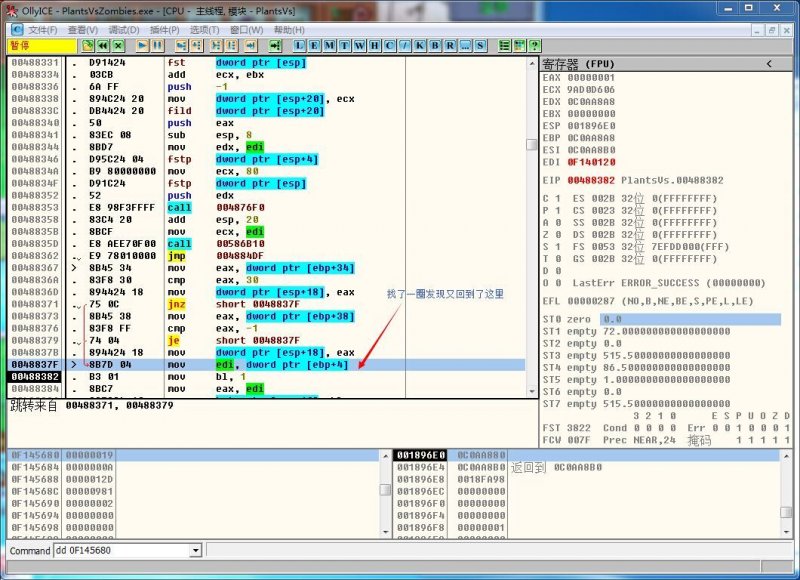The image size is (800, 580).
Task: Select the stack row at 001896E0
Action: pos(586,455)
